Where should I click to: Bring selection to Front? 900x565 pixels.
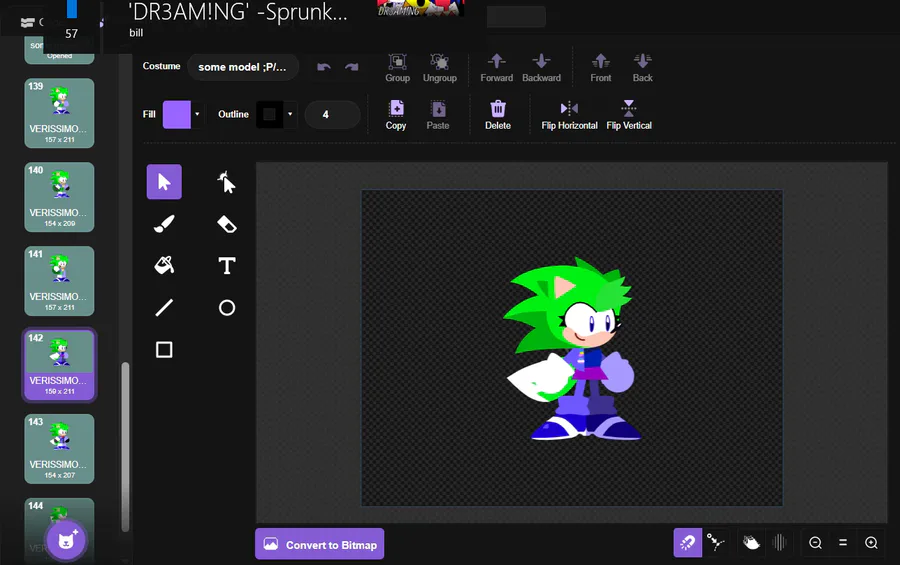[600, 68]
